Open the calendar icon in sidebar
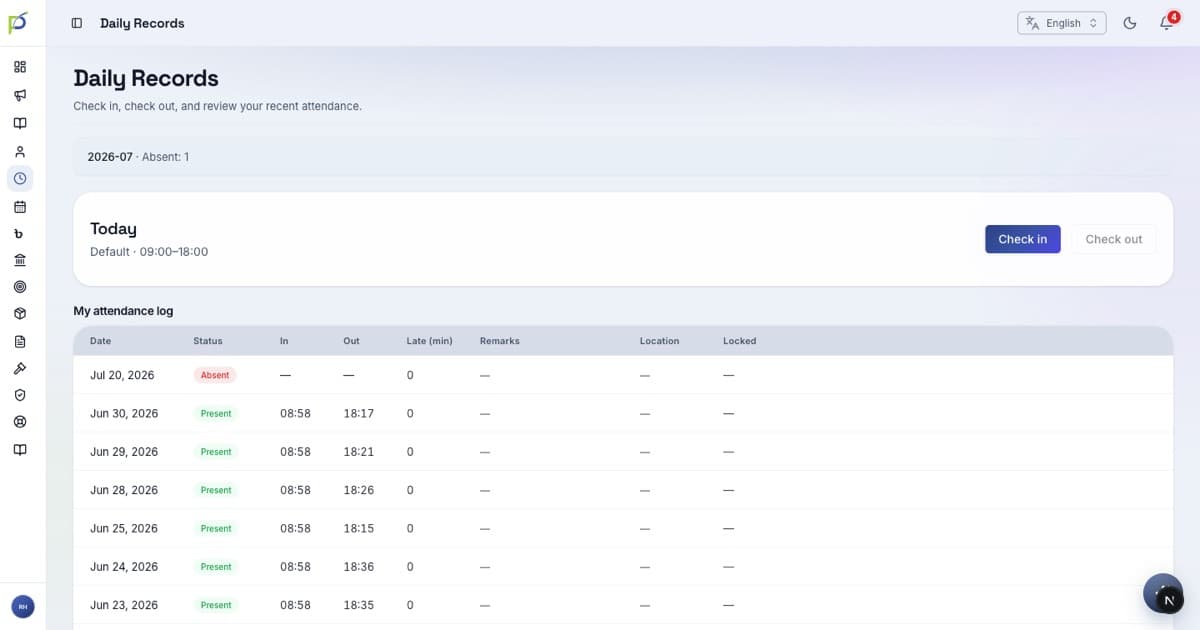This screenshot has height=630, width=1200. pyautogui.click(x=20, y=206)
